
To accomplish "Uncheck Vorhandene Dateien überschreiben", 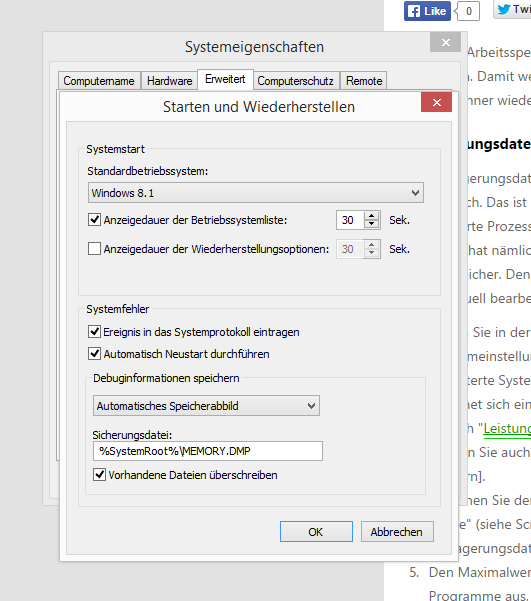I will click(99, 475).
